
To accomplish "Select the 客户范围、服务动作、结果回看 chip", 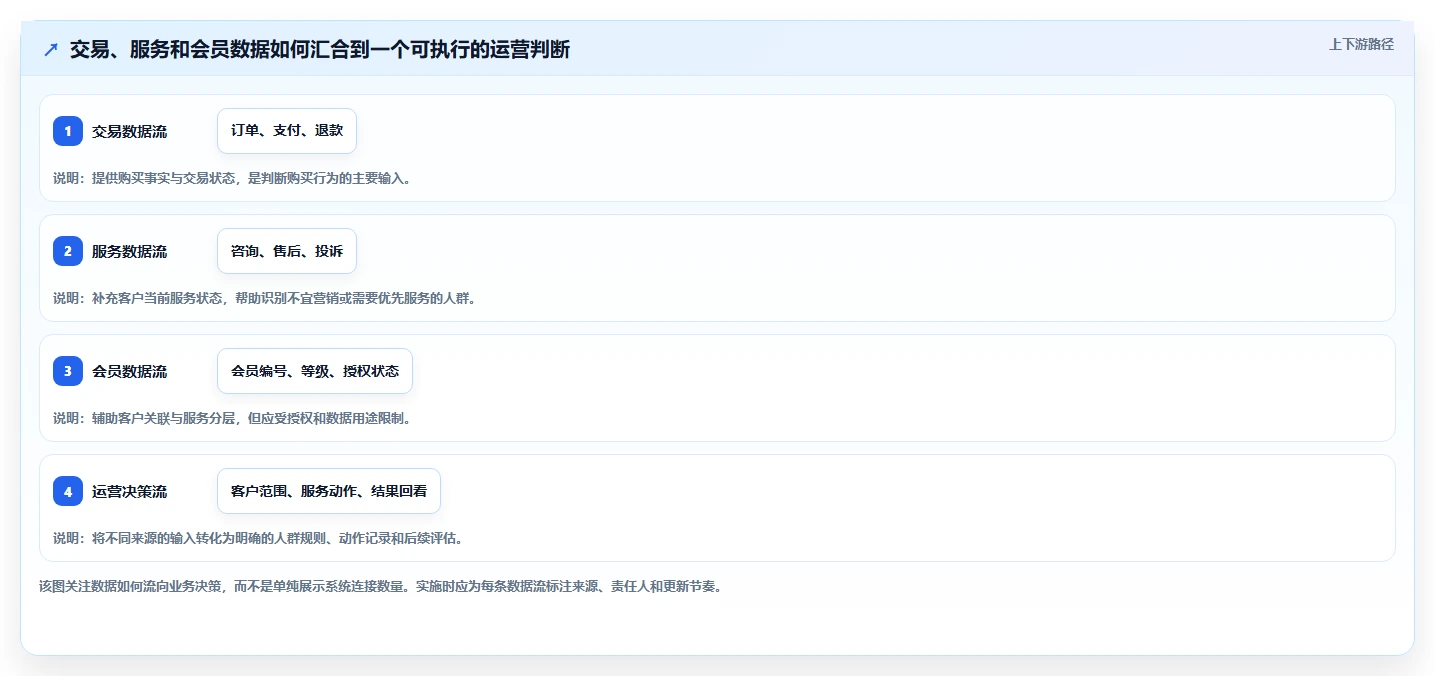I will click(329, 491).
